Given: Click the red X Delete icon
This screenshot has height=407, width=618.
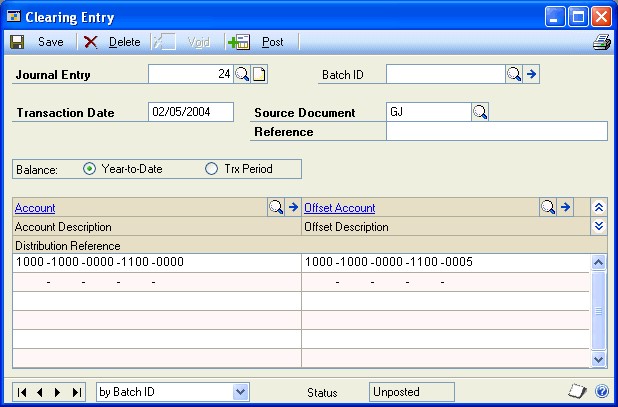Looking at the screenshot, I should (x=91, y=42).
